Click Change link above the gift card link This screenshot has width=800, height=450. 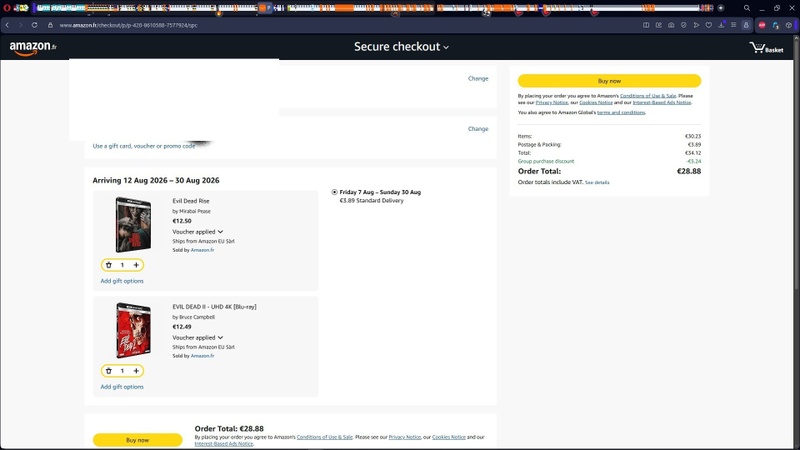[x=478, y=129]
